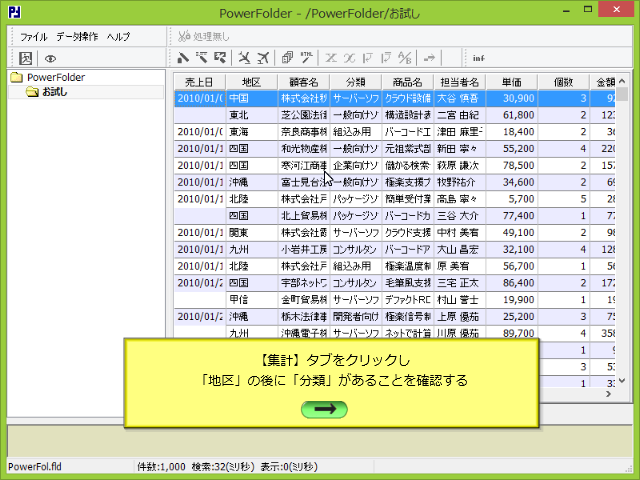
Task: Click the second greyed-out crossed arrows icon
Action: (x=349, y=58)
